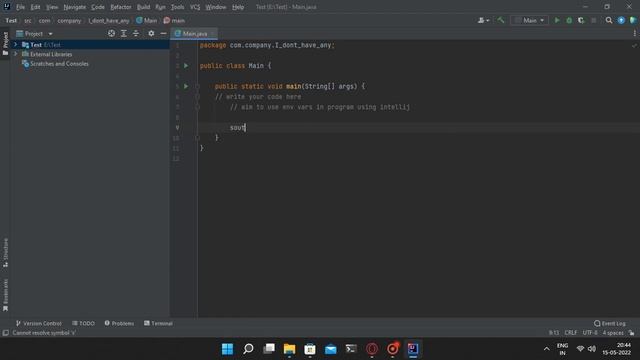Click the CRLF line separator status

pos(571,333)
